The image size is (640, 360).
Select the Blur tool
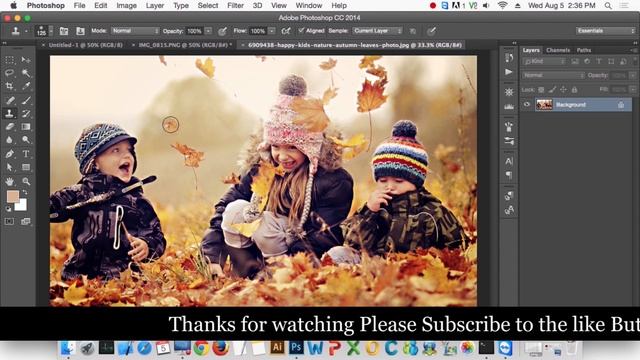point(9,140)
